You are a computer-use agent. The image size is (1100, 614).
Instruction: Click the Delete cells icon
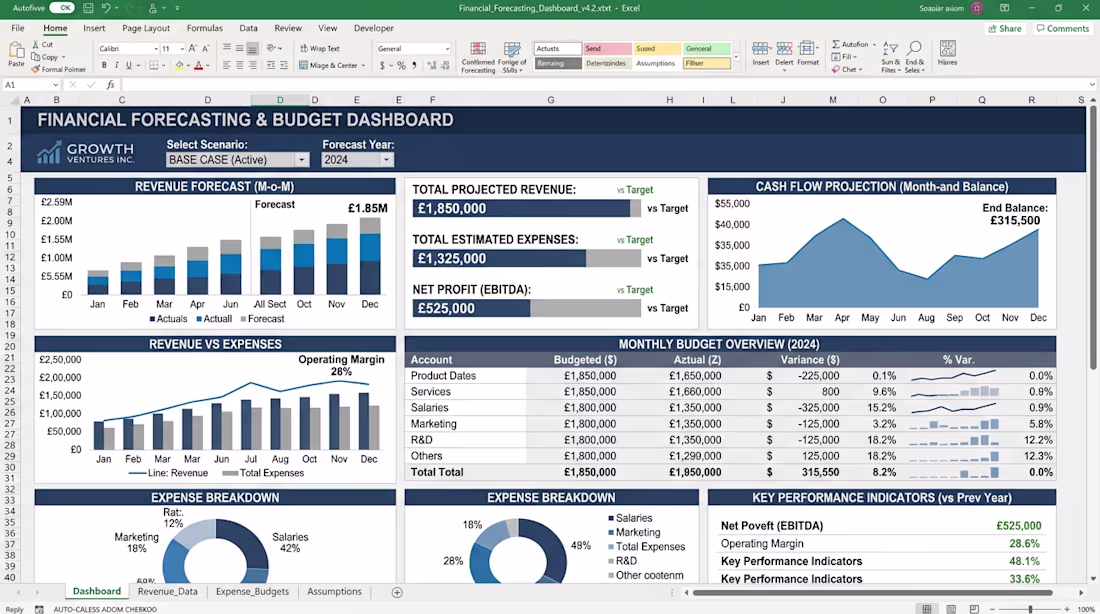coord(784,48)
